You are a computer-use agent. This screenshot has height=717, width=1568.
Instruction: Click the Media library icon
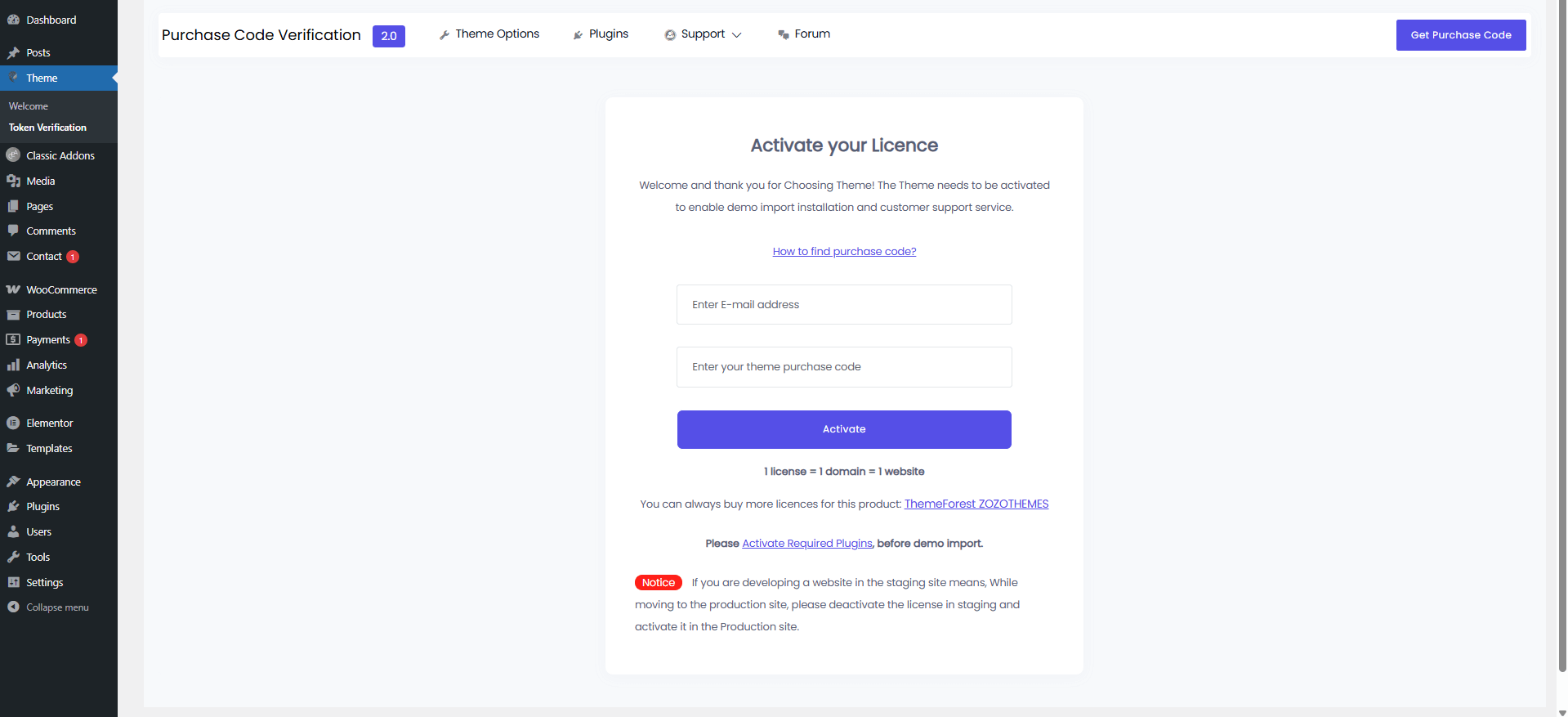click(x=13, y=181)
